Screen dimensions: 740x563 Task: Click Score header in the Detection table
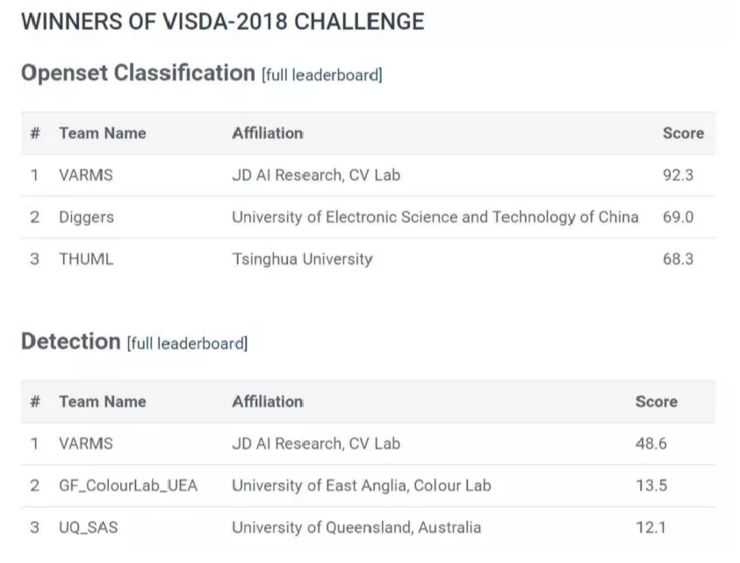[656, 402]
